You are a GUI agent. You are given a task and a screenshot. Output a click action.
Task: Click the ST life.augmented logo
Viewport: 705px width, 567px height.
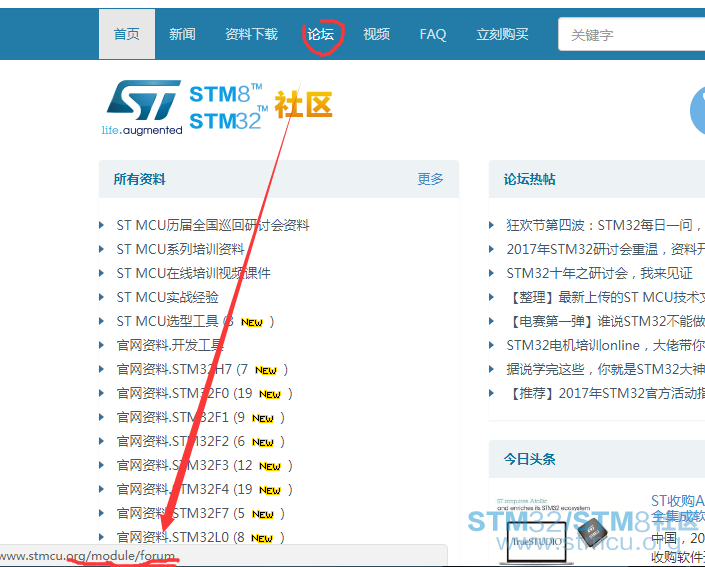point(142,108)
